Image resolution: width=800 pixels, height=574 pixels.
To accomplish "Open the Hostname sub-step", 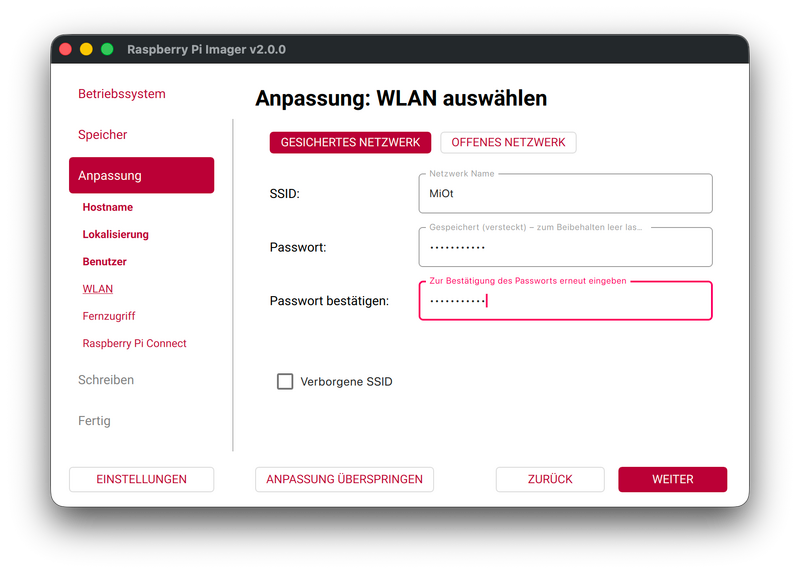I will (x=108, y=207).
